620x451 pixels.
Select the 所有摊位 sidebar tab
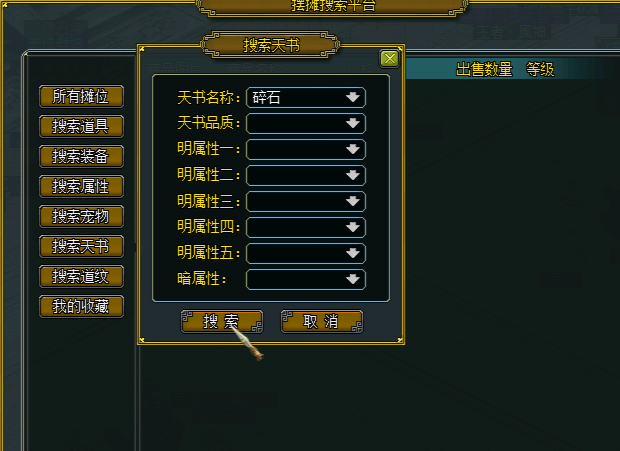[81, 96]
